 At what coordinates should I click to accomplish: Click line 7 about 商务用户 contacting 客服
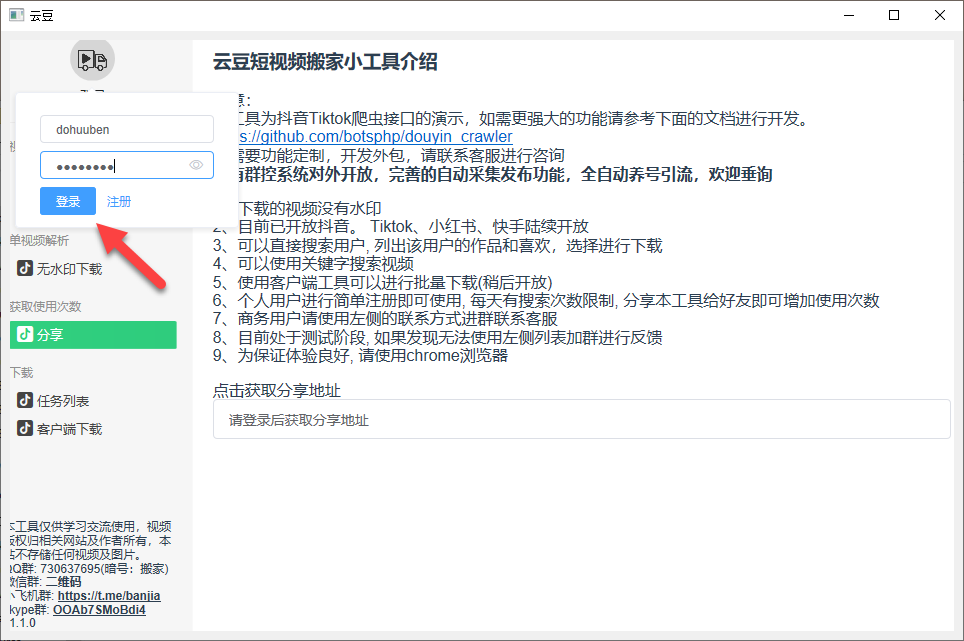[x=385, y=319]
